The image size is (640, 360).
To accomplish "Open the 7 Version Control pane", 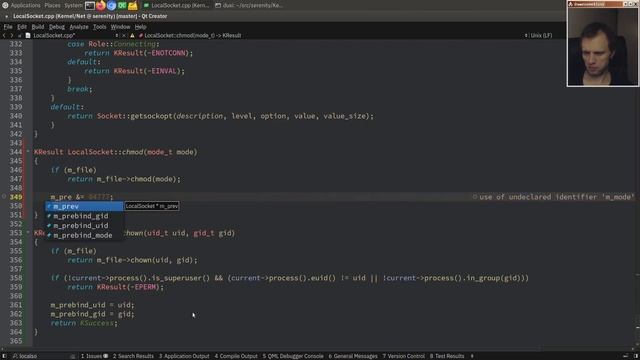I will click(403, 356).
